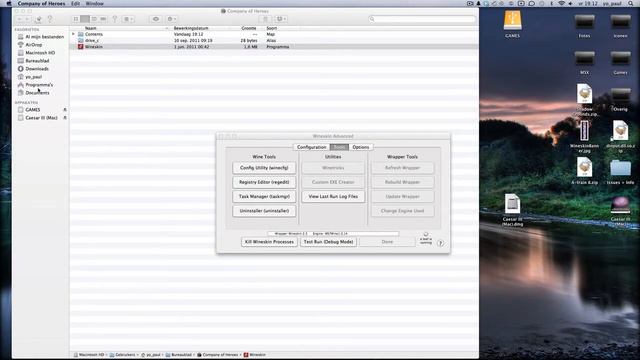
Task: Select the drive_c alias row
Action: coord(274,40)
